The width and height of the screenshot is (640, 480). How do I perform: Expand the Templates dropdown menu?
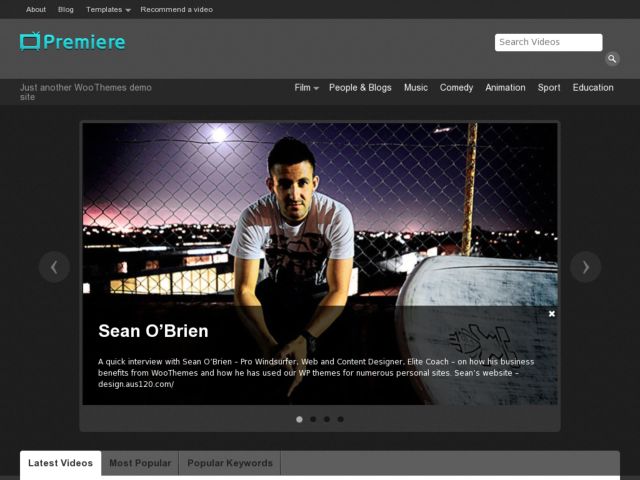(108, 9)
